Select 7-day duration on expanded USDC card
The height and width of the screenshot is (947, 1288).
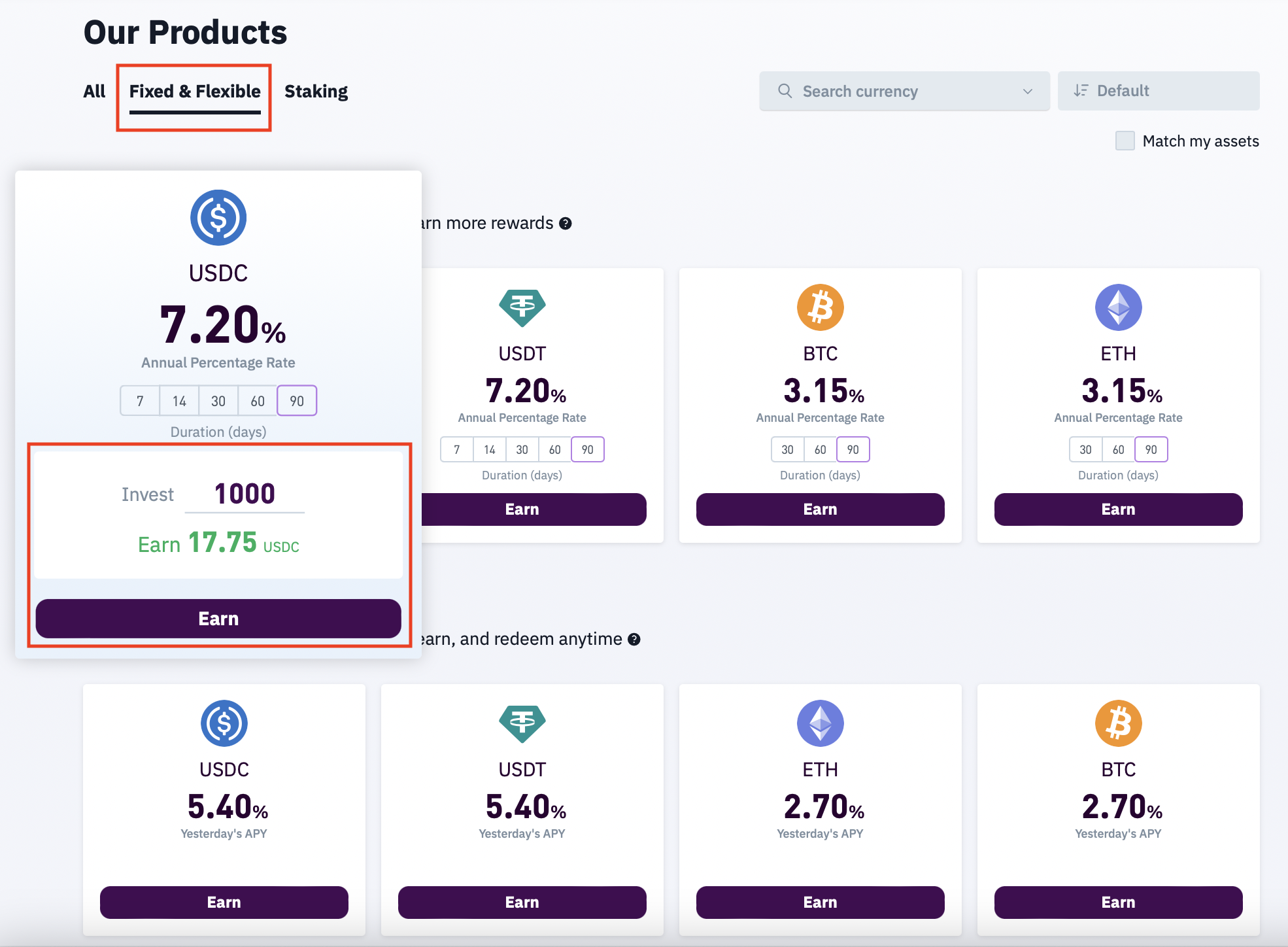click(140, 401)
